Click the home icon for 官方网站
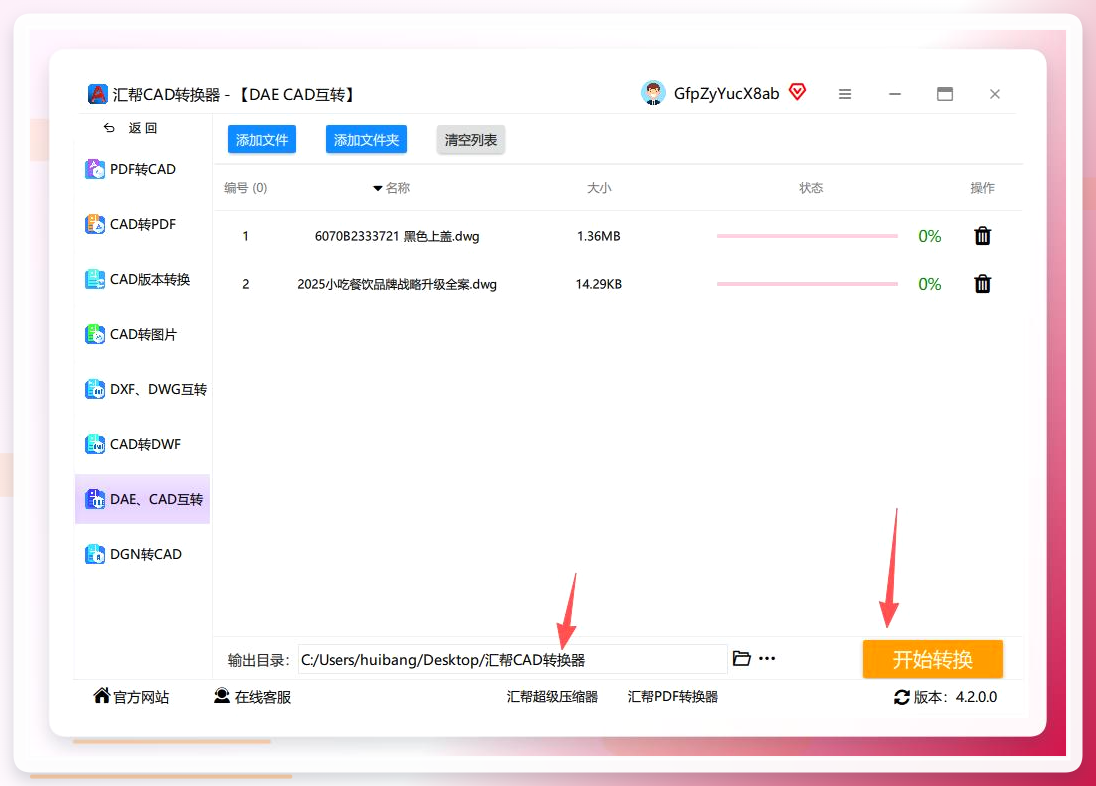The image size is (1096, 786). [x=102, y=696]
